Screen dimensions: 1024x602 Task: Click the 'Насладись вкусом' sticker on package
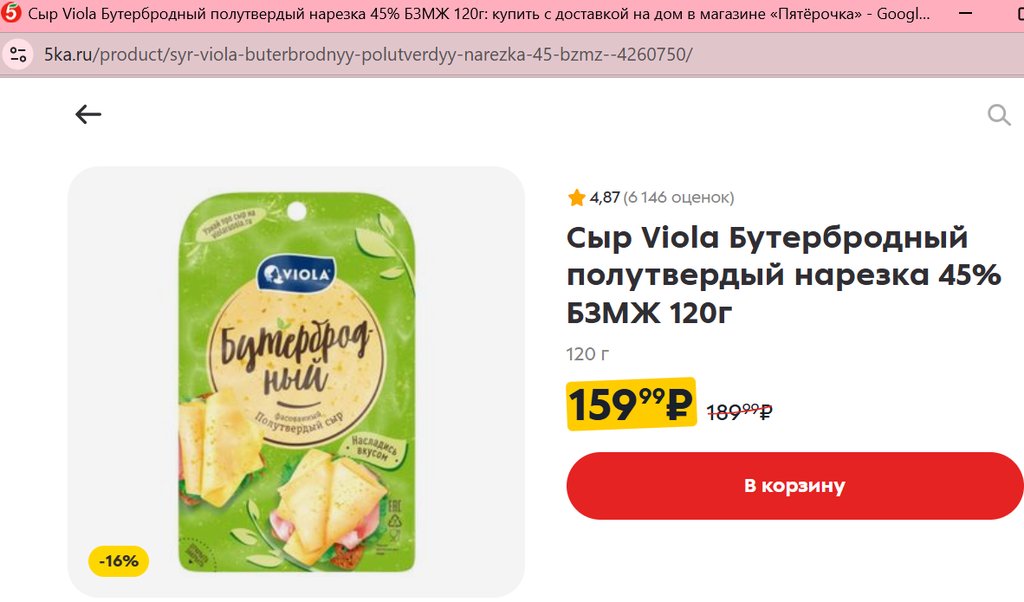coord(374,449)
